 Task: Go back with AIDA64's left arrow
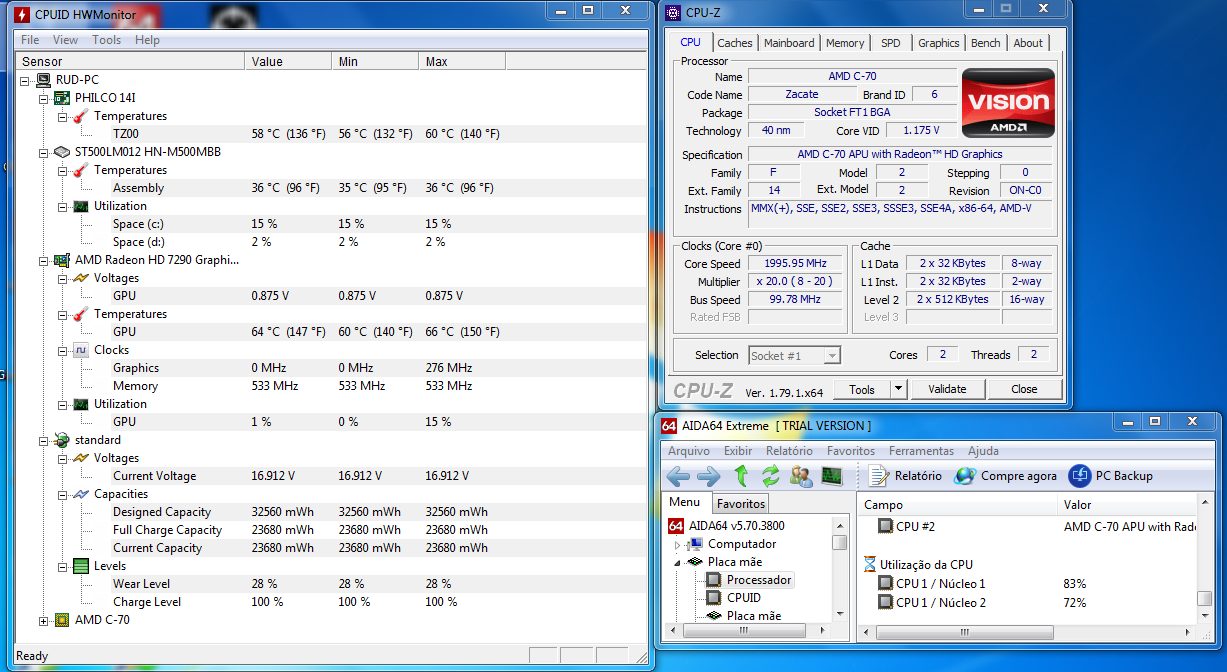(x=678, y=476)
